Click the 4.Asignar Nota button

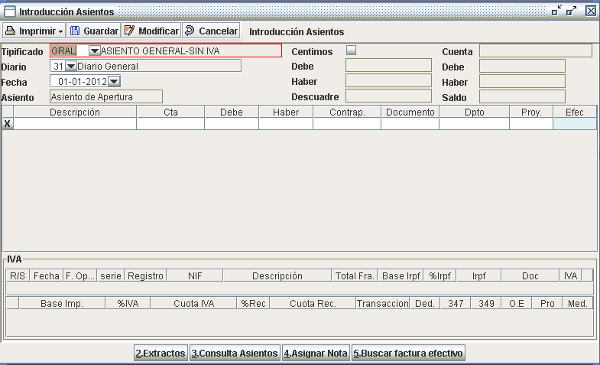click(316, 353)
